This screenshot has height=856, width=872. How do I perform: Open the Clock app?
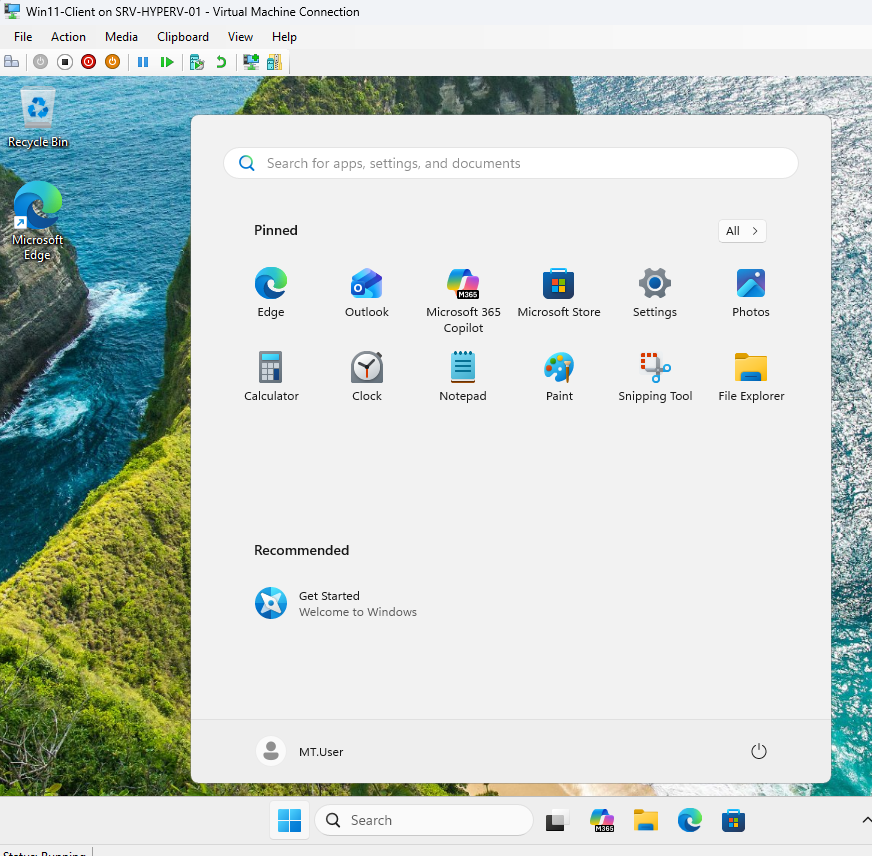(x=366, y=377)
